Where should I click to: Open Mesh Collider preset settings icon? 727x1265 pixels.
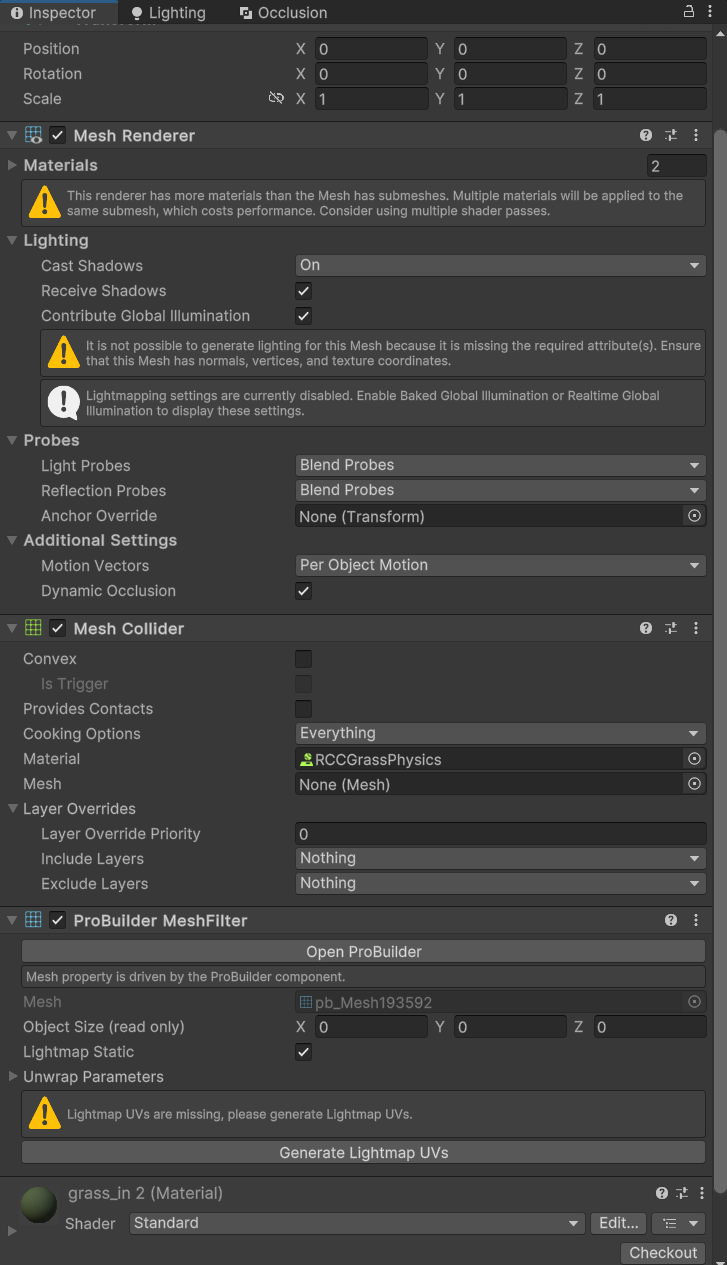click(671, 629)
